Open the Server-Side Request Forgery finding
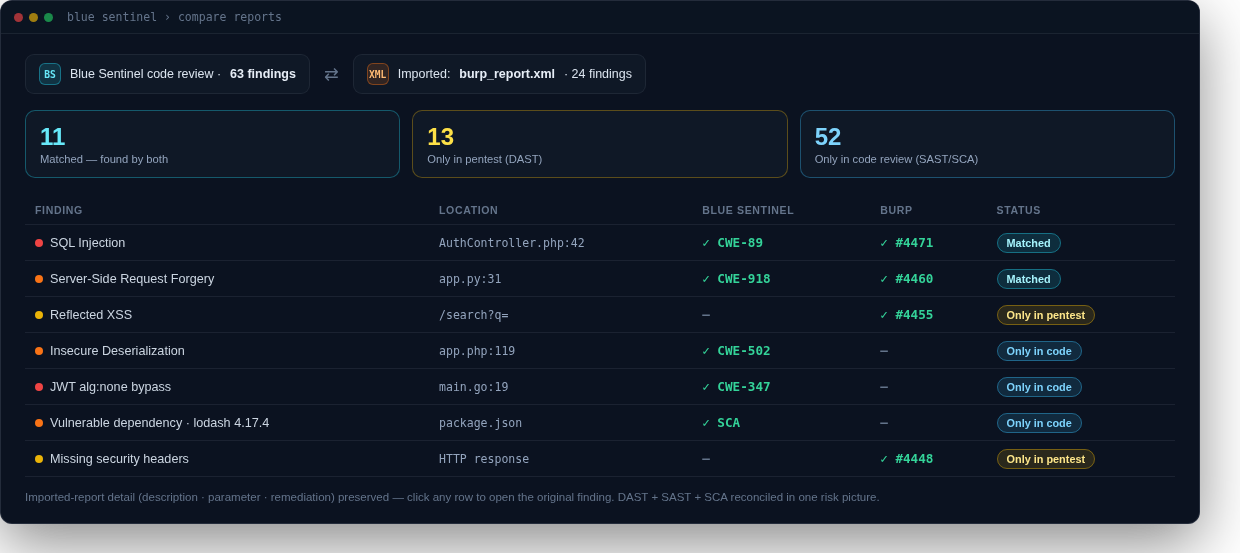The width and height of the screenshot is (1240, 553). 600,279
